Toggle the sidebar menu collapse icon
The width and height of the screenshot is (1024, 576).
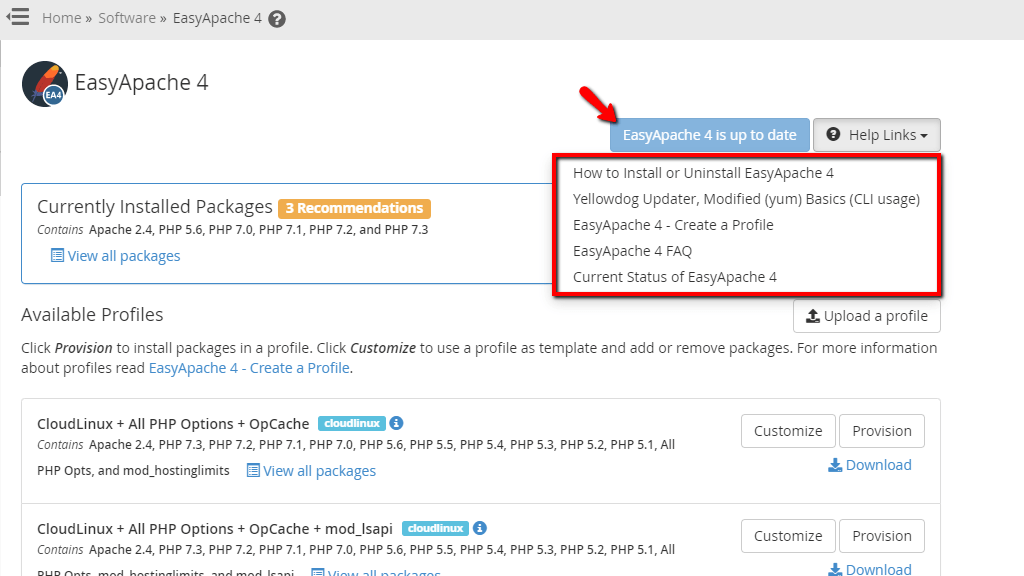click(x=18, y=17)
